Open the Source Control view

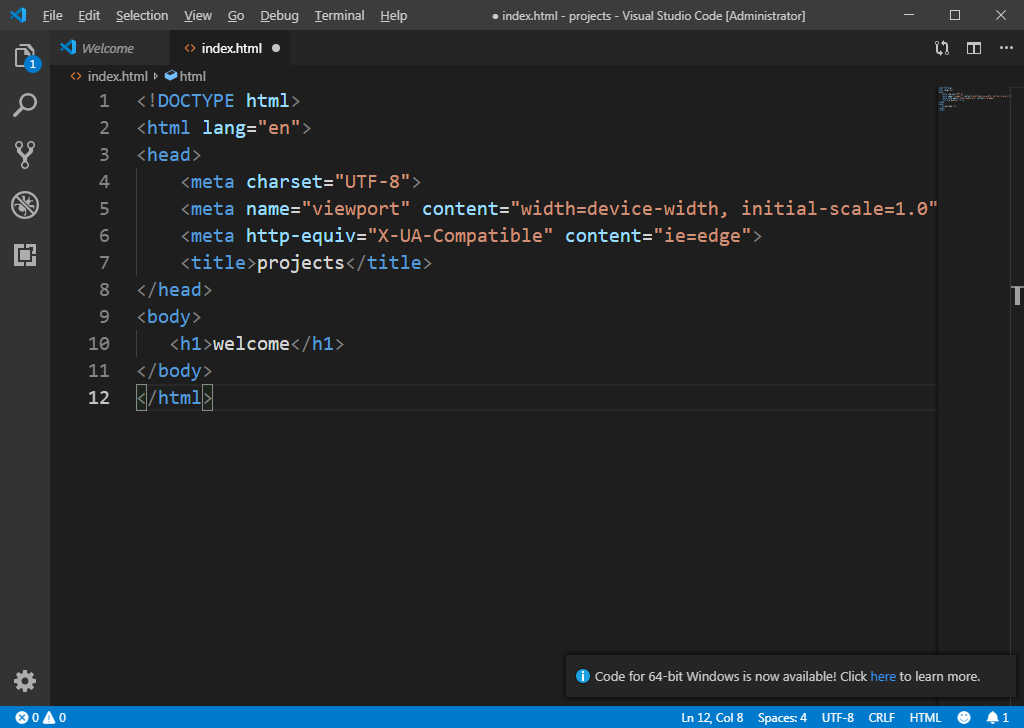25,154
